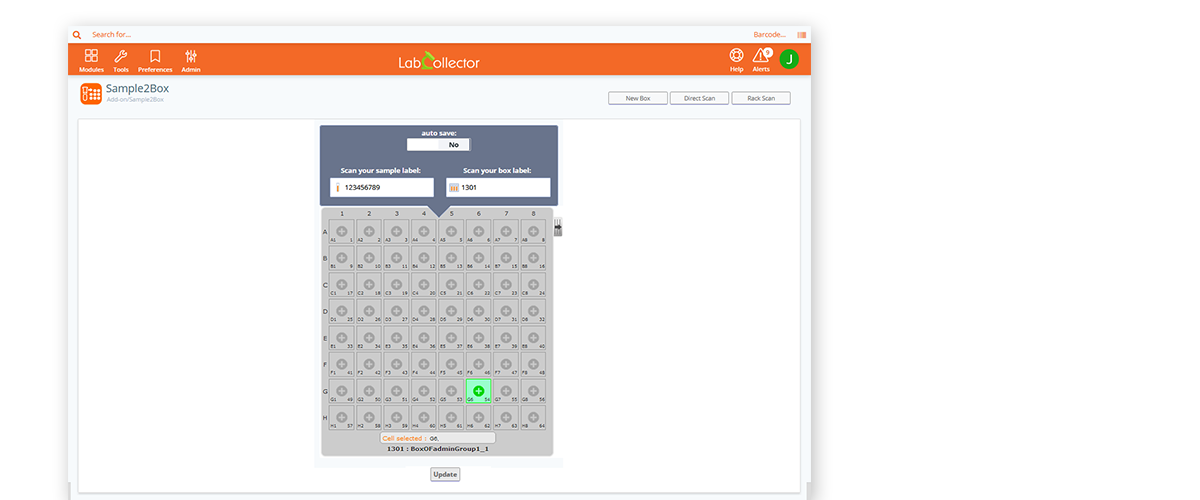
Task: Select cell G1 plus icon
Action: click(x=342, y=390)
